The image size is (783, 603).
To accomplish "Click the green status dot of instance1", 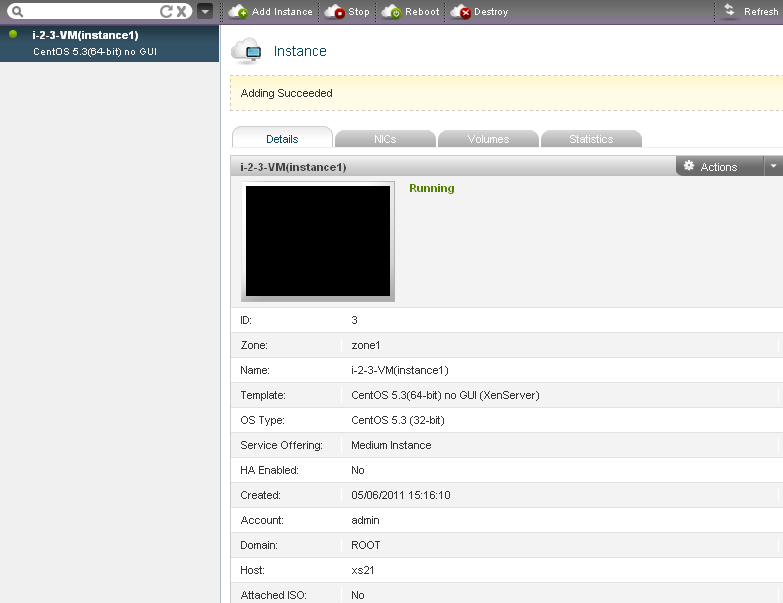I will coord(13,34).
